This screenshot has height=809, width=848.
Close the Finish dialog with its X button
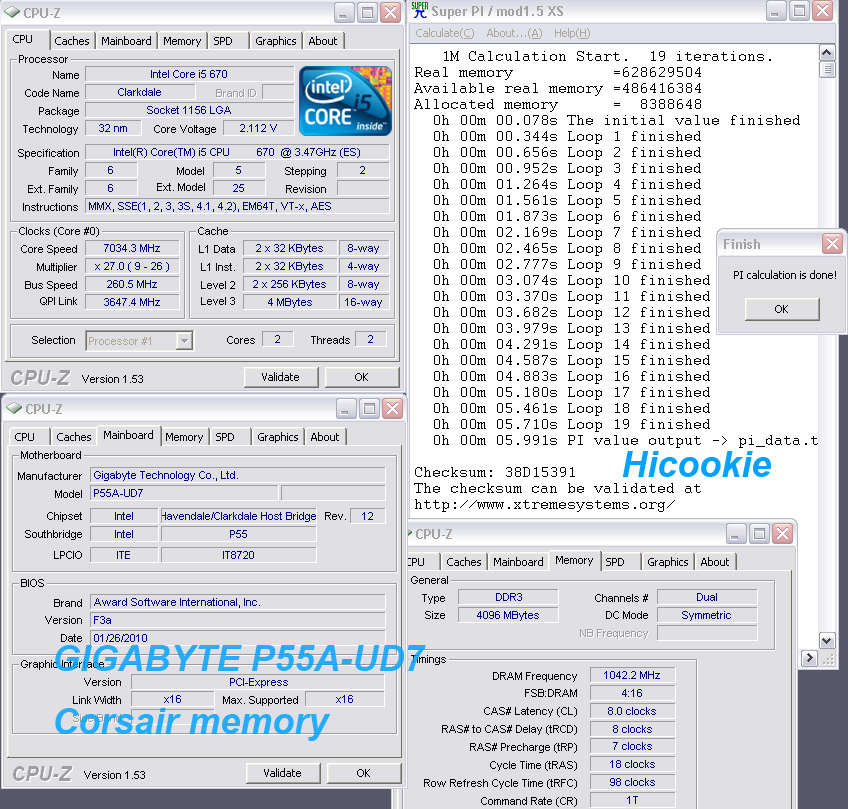point(832,244)
